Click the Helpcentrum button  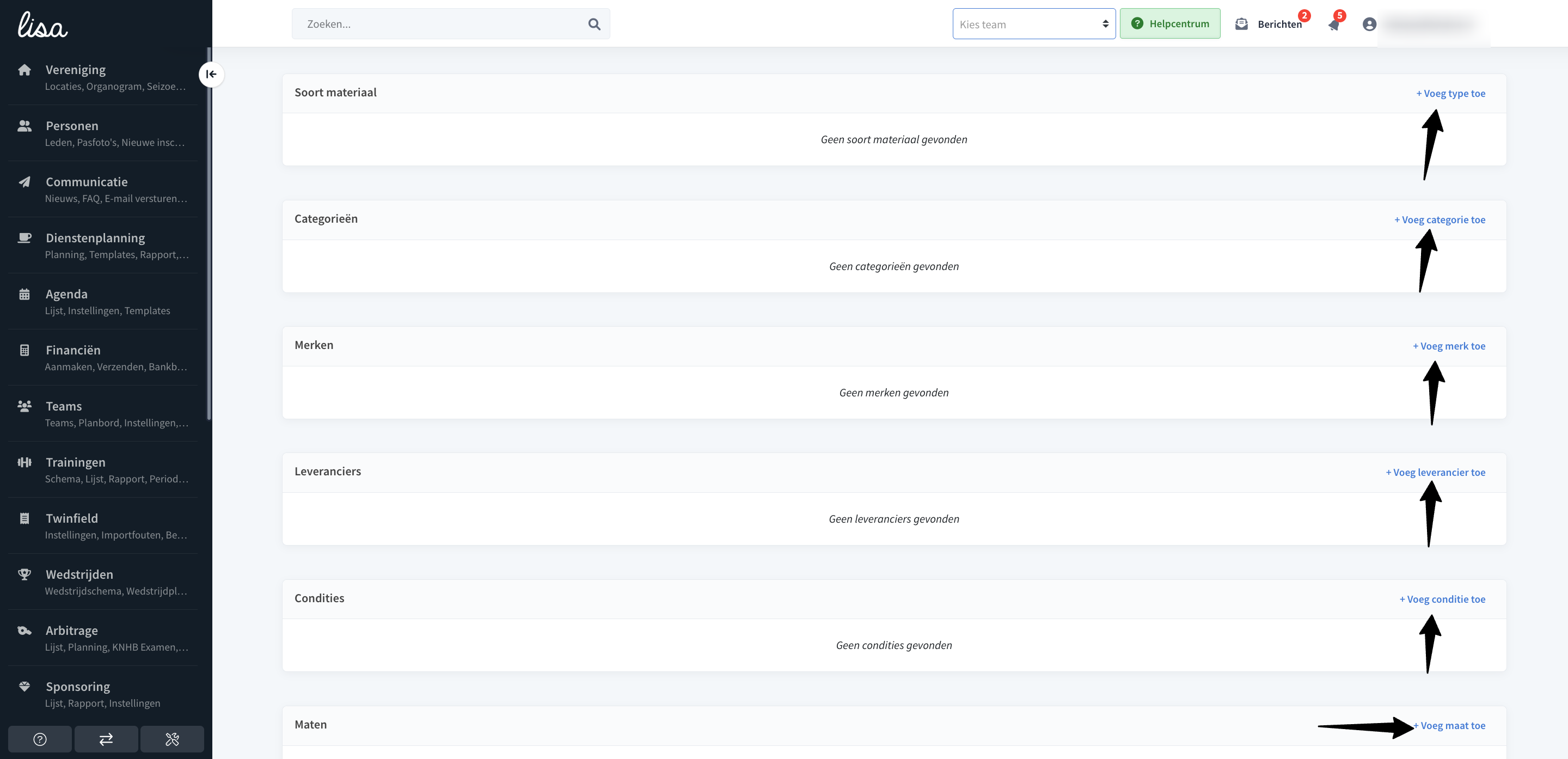click(x=1170, y=24)
